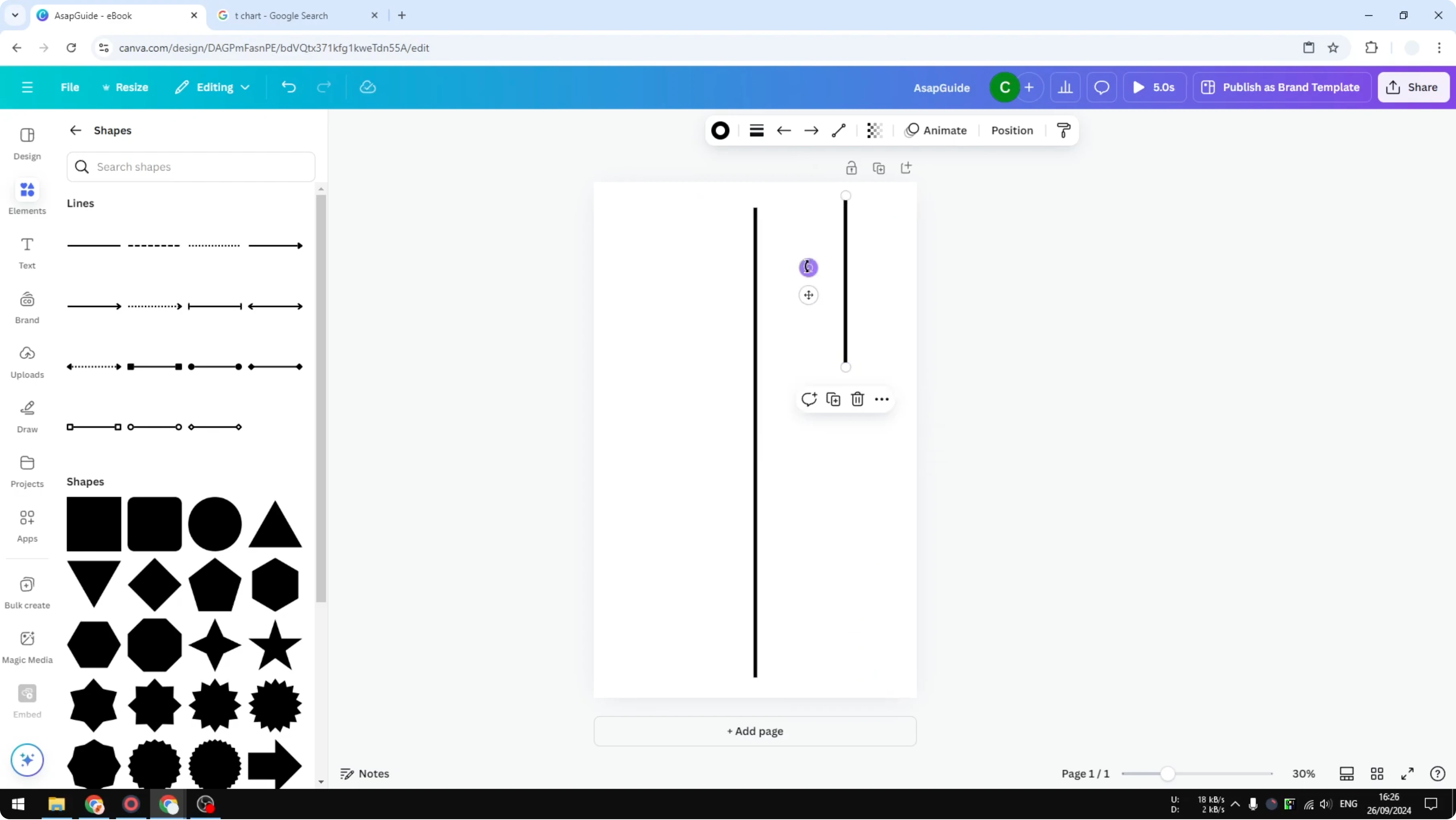Screen dimensions: 1456x820
Task: Expand the Editing mode dropdown
Action: pos(213,87)
